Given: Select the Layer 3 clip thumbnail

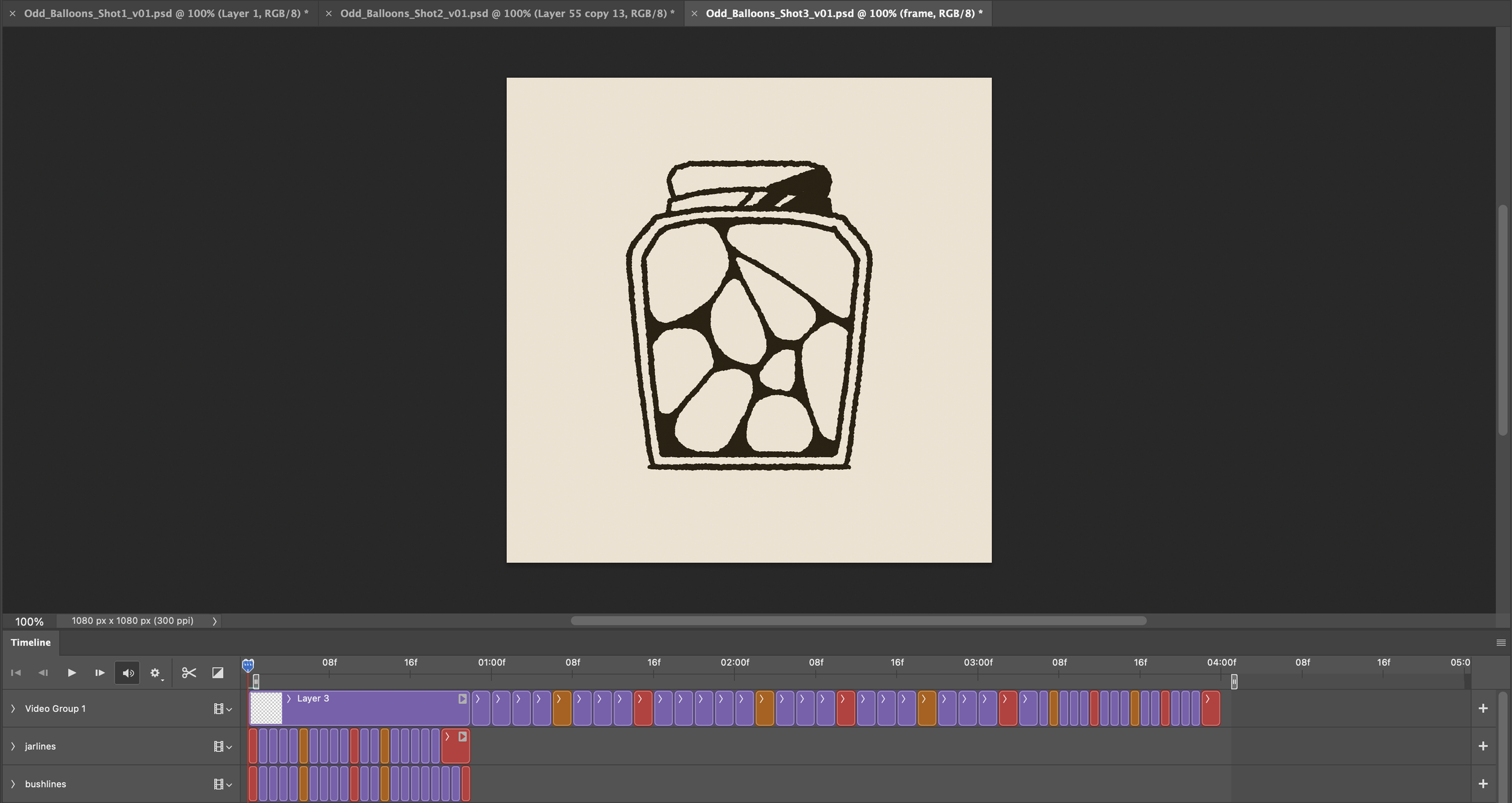Looking at the screenshot, I should tap(266, 708).
